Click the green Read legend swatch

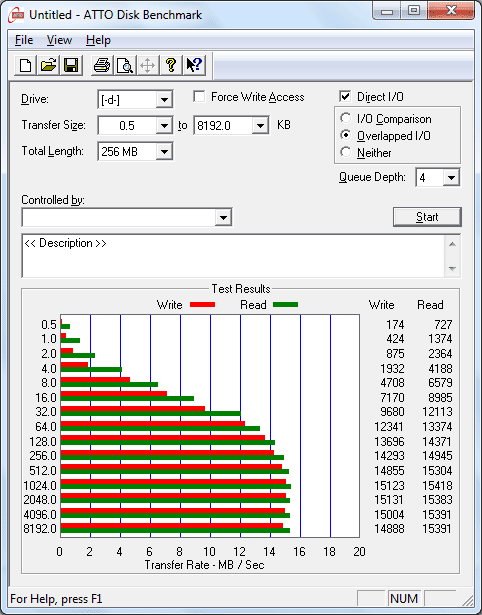tap(285, 304)
